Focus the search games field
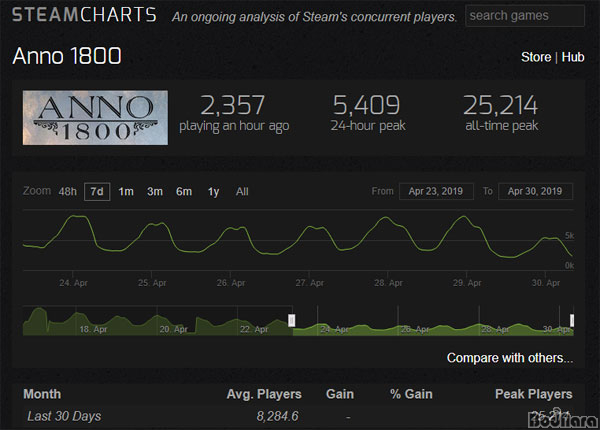600x430 pixels. coord(525,16)
